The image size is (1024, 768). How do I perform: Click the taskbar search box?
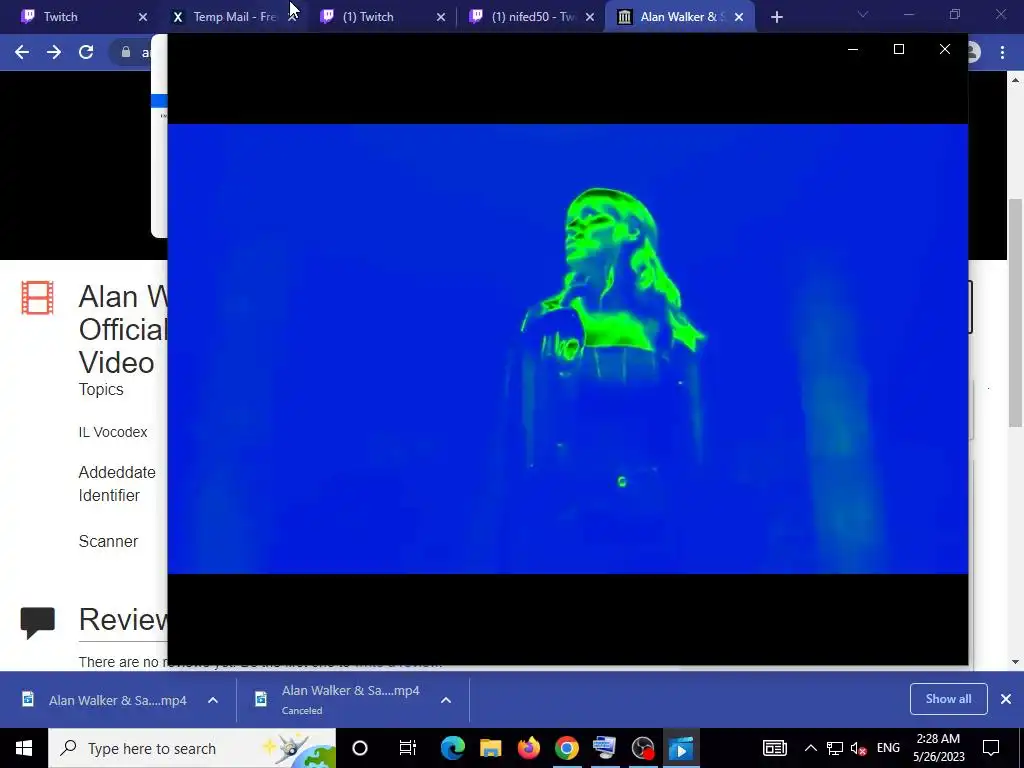192,748
